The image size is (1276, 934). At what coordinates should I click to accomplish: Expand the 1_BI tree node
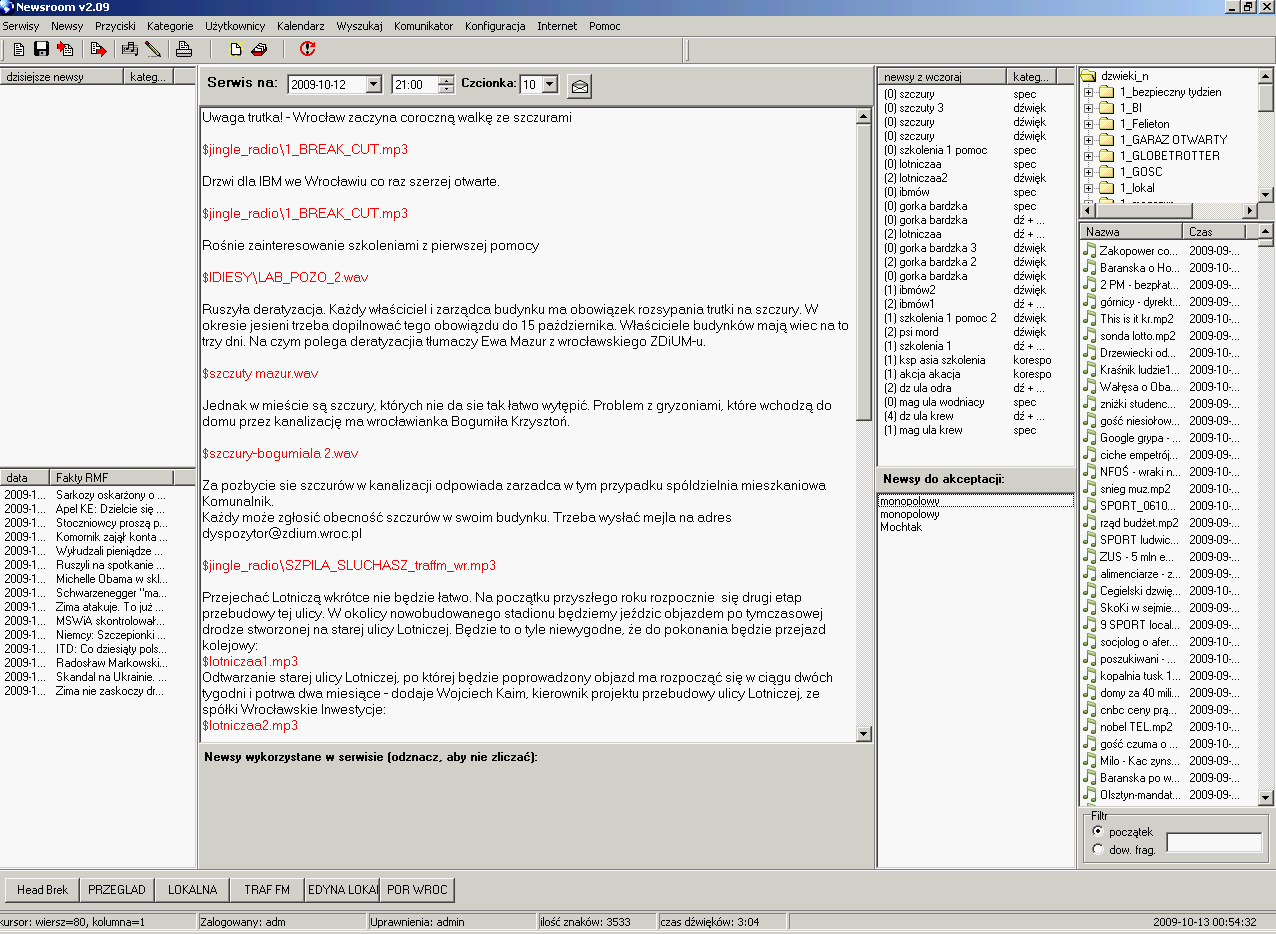pyautogui.click(x=1089, y=108)
